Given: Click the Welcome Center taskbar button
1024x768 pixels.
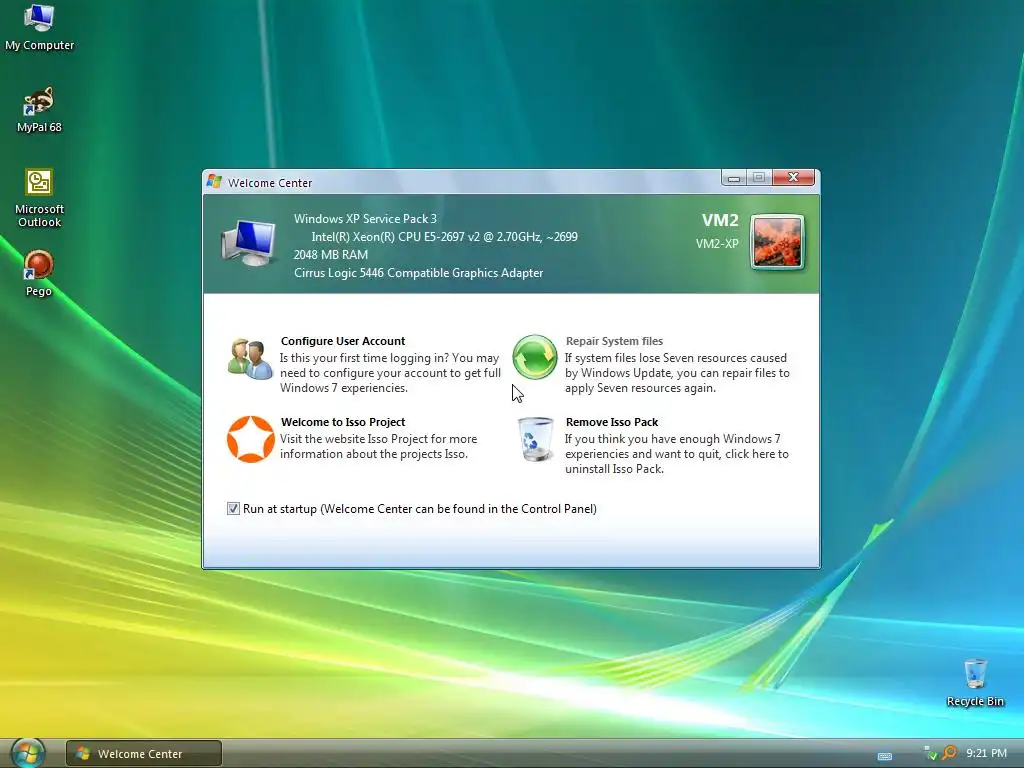Looking at the screenshot, I should pos(144,753).
